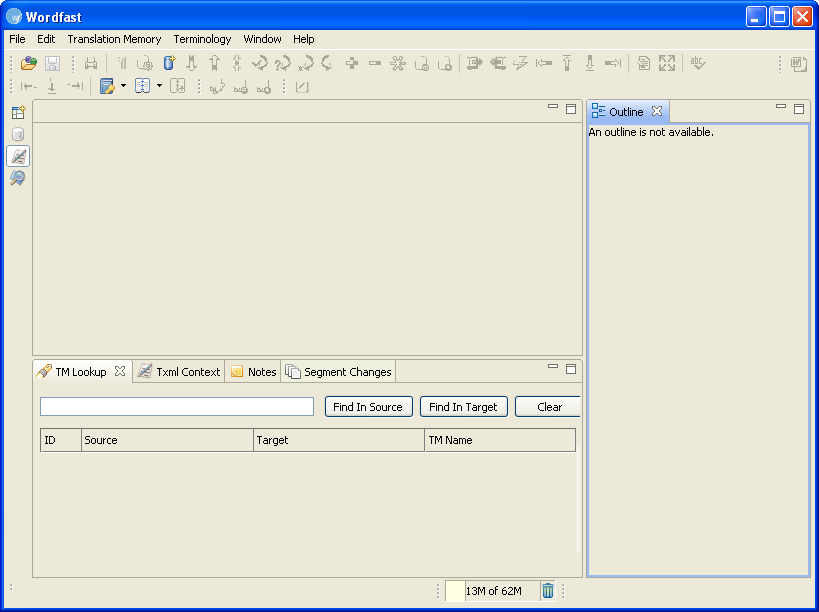Screen dimensions: 819x612
Task: Click the ID column header
Action: point(61,440)
